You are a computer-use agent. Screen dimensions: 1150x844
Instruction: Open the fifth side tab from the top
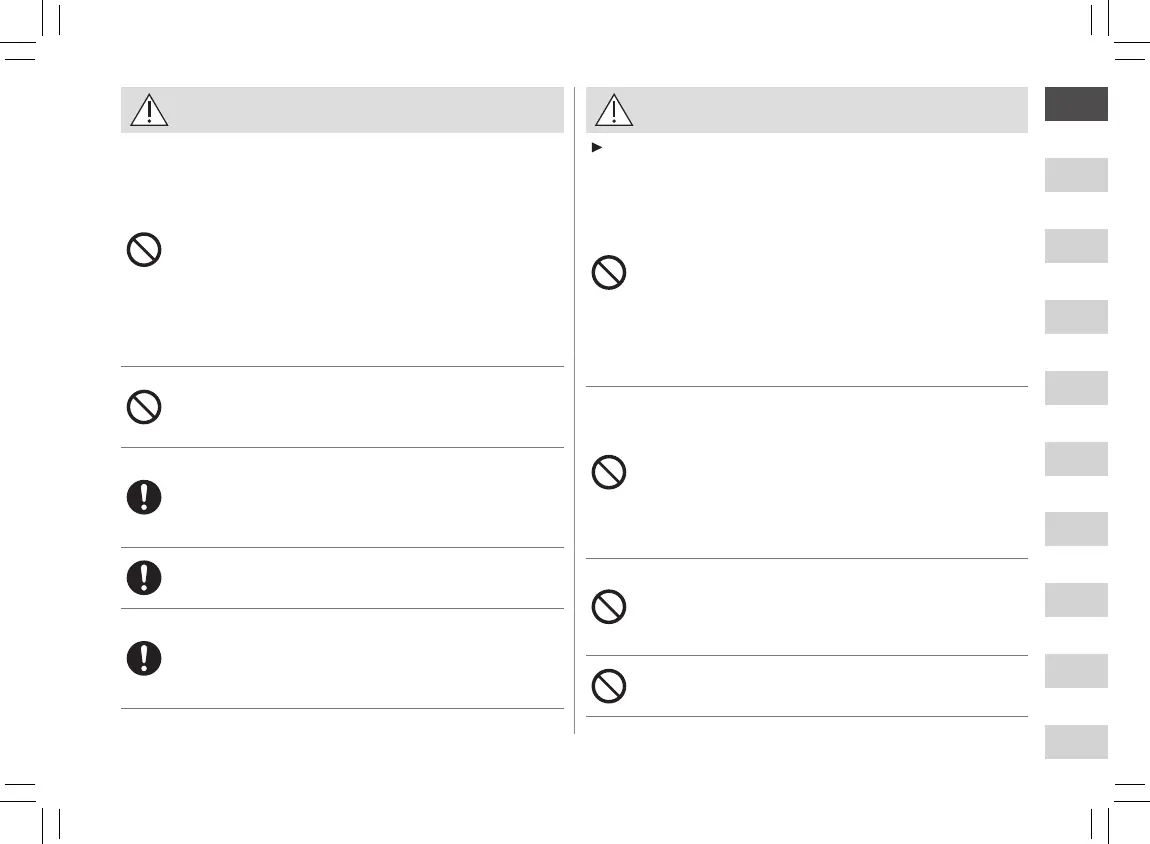coord(1077,387)
